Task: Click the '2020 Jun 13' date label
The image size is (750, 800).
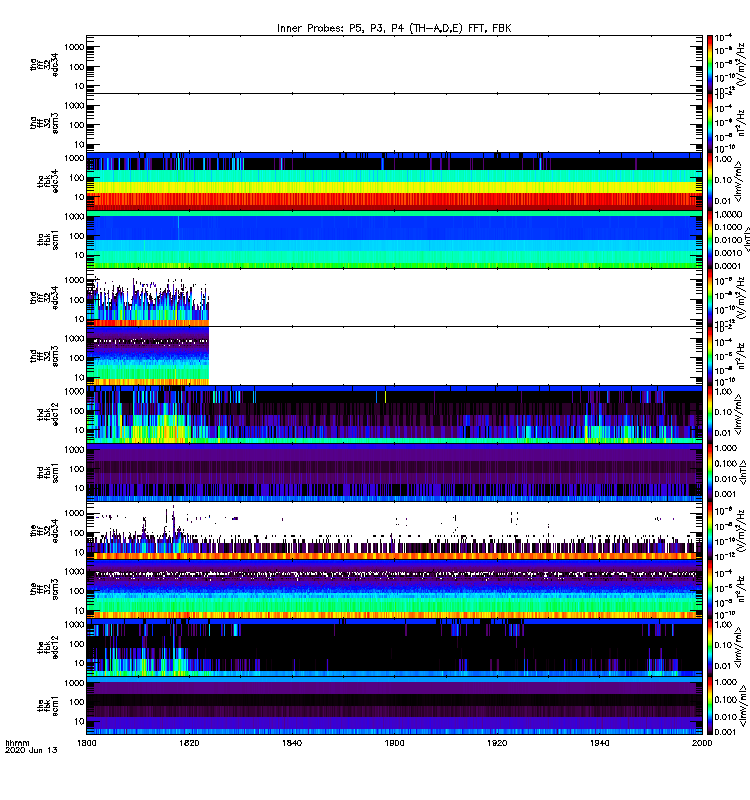Action: click(x=31, y=750)
